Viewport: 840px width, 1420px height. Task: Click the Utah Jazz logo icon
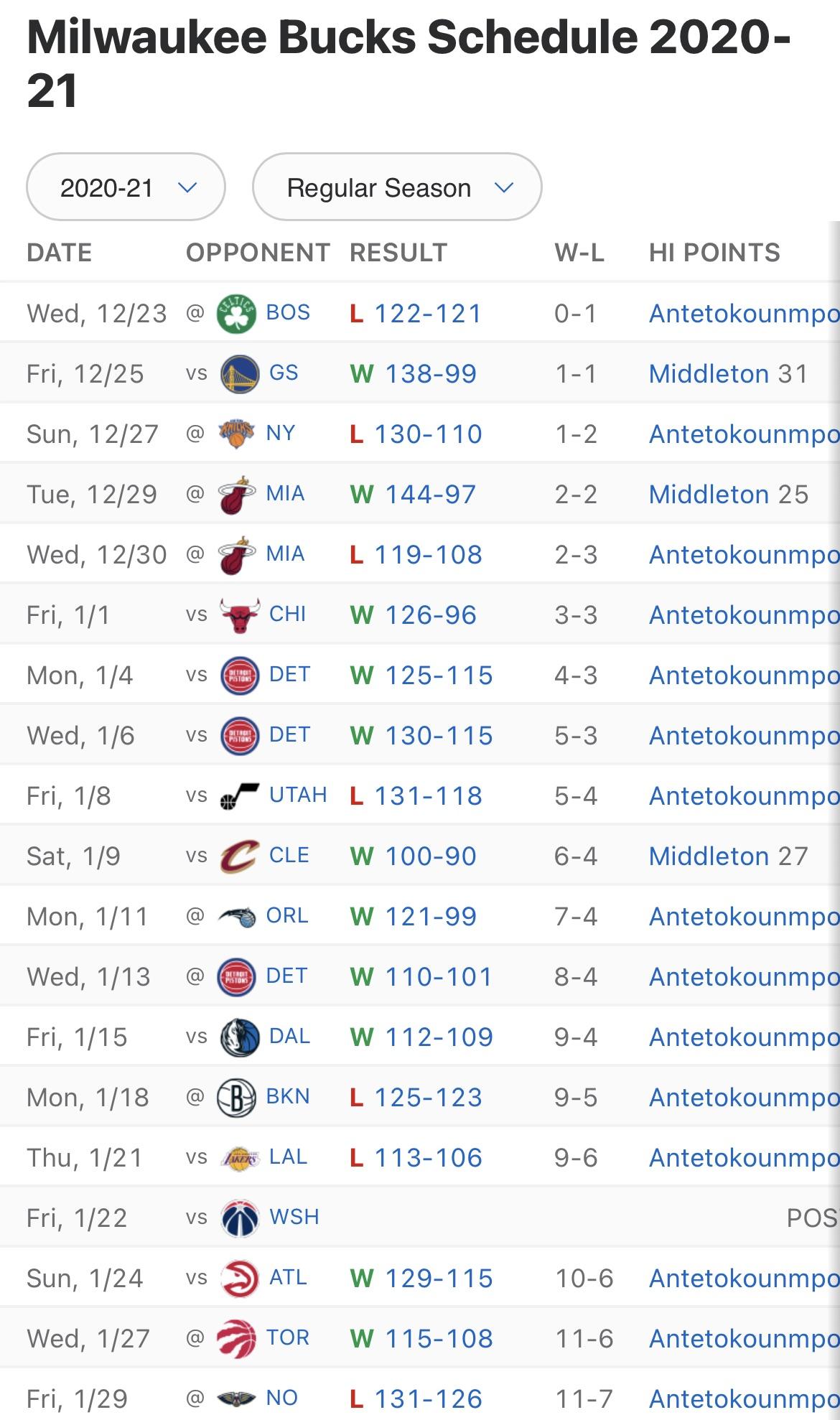(x=240, y=796)
